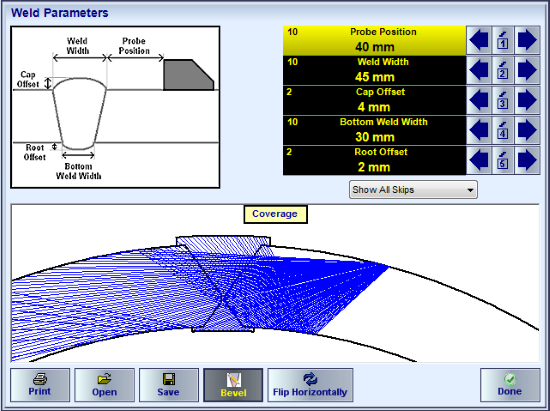The width and height of the screenshot is (550, 411).
Task: Open the Show All Skips dropdown
Action: pos(413,190)
